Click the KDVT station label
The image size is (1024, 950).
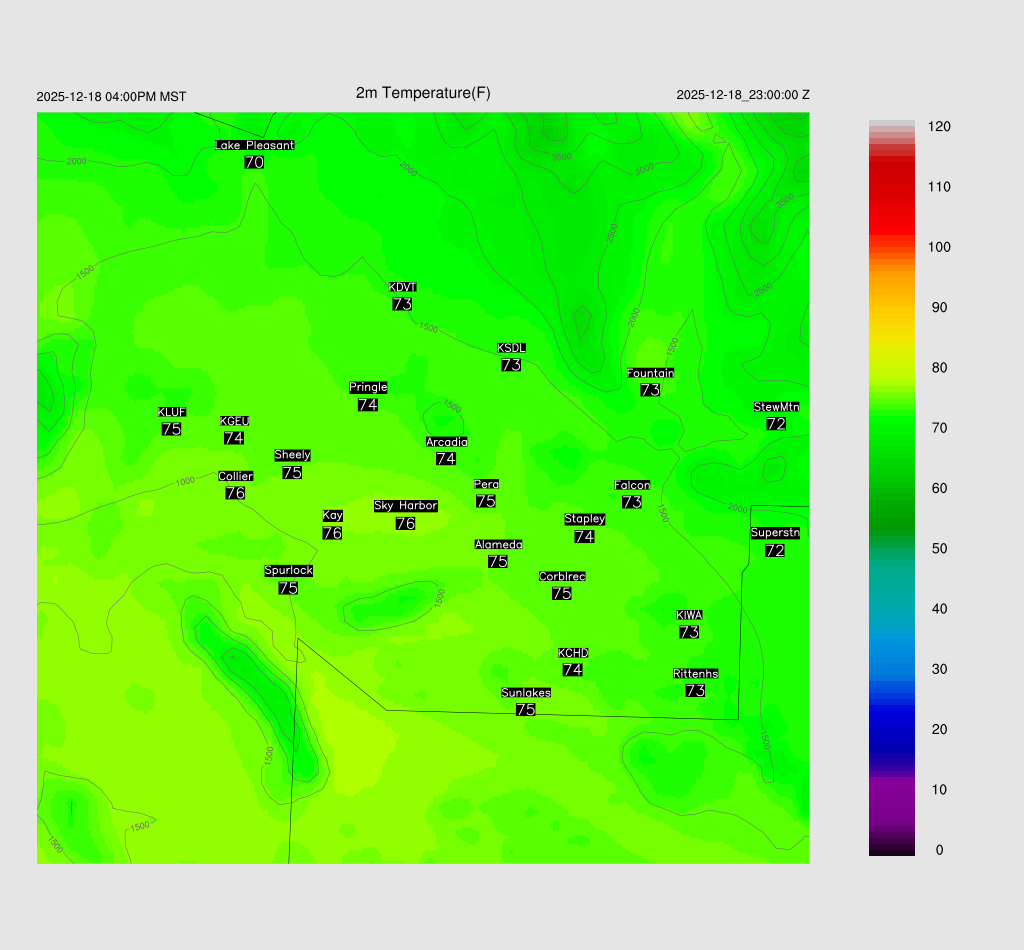(402, 288)
